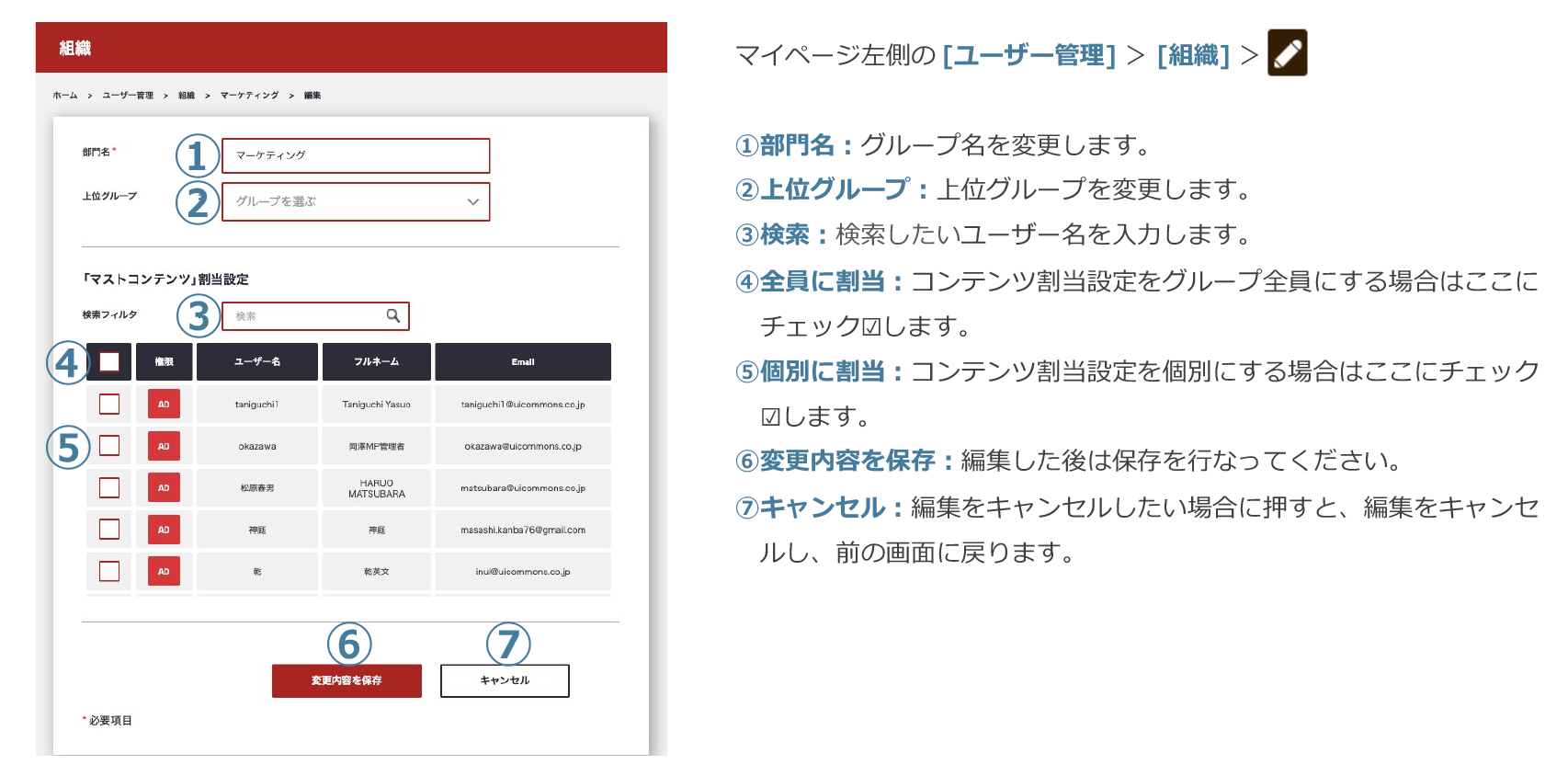The width and height of the screenshot is (1568, 776).
Task: Click the dropdown chevron arrow for グループを選ぶ
Action: click(472, 202)
